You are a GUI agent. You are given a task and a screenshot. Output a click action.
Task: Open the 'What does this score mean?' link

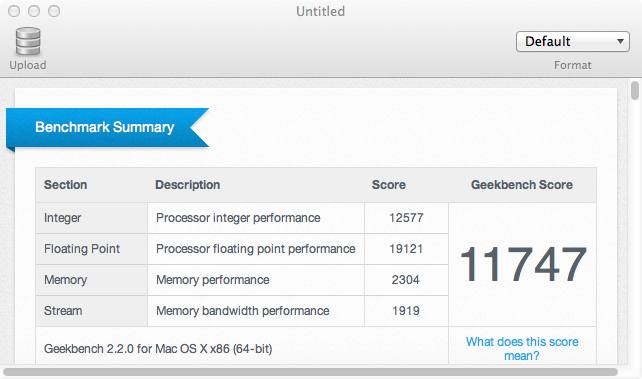[522, 348]
